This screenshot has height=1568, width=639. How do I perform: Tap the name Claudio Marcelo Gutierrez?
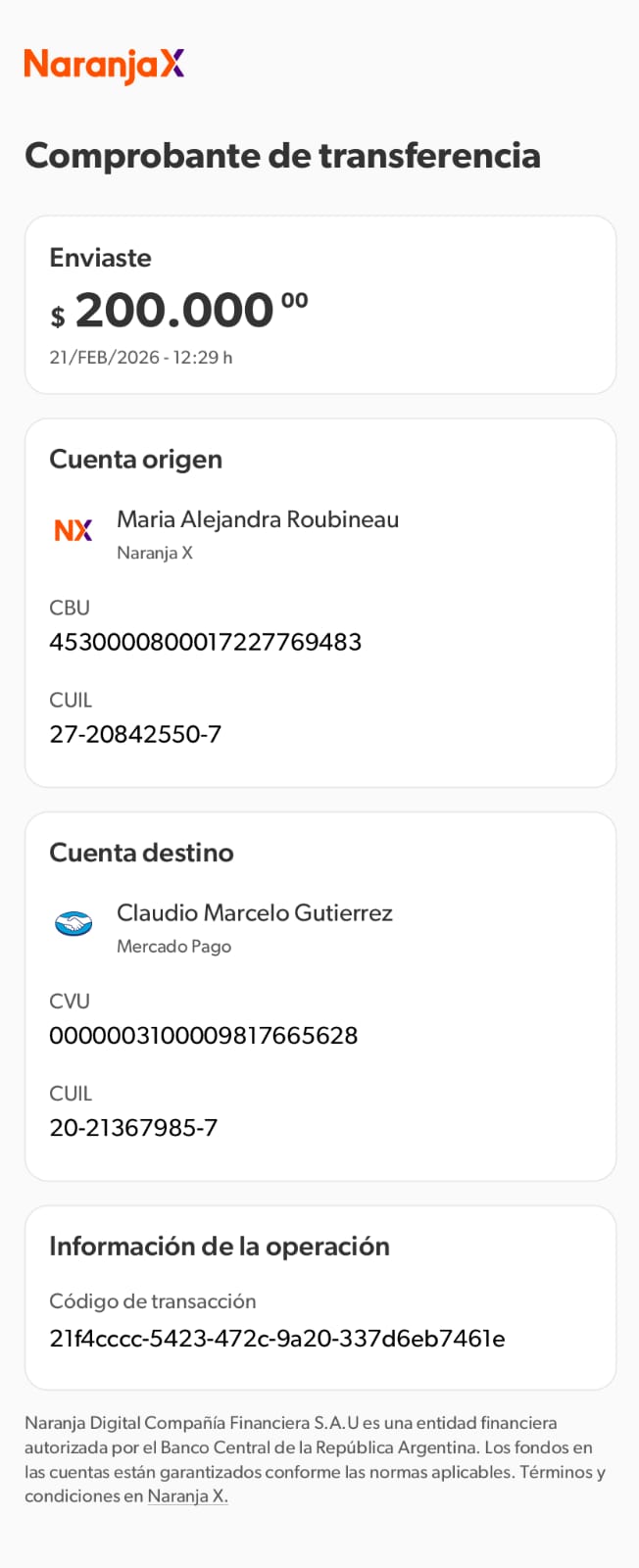255,912
